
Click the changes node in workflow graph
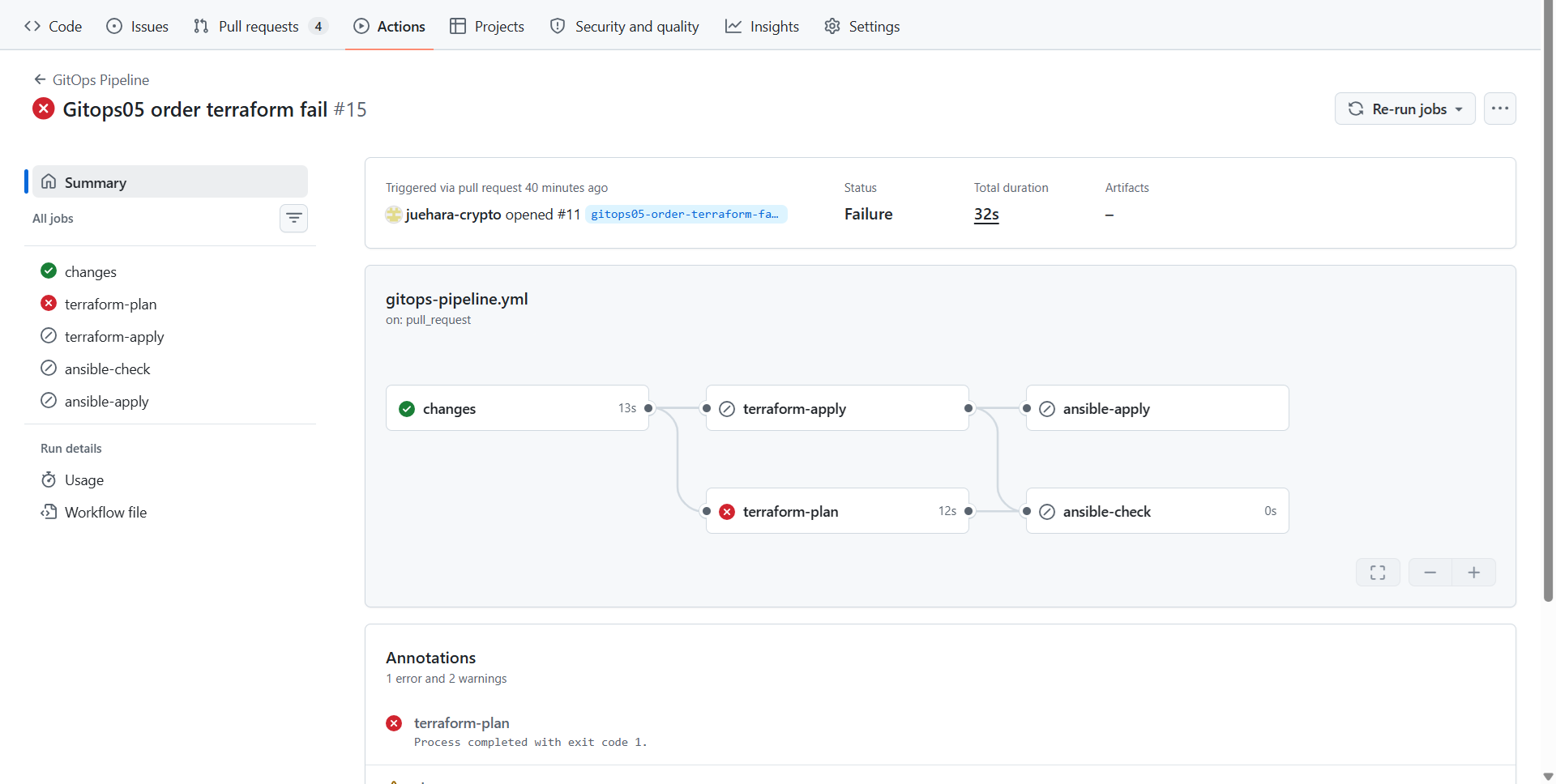point(517,408)
